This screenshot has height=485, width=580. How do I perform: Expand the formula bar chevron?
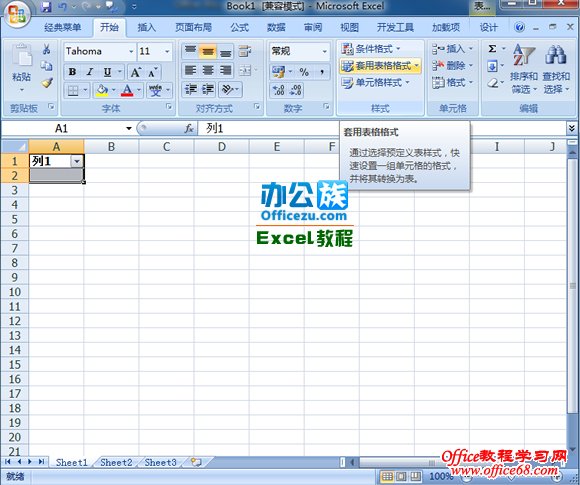572,128
